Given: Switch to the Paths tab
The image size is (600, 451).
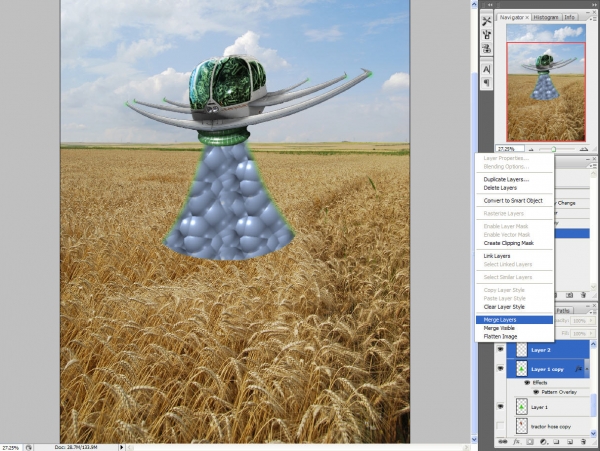Looking at the screenshot, I should (x=563, y=311).
